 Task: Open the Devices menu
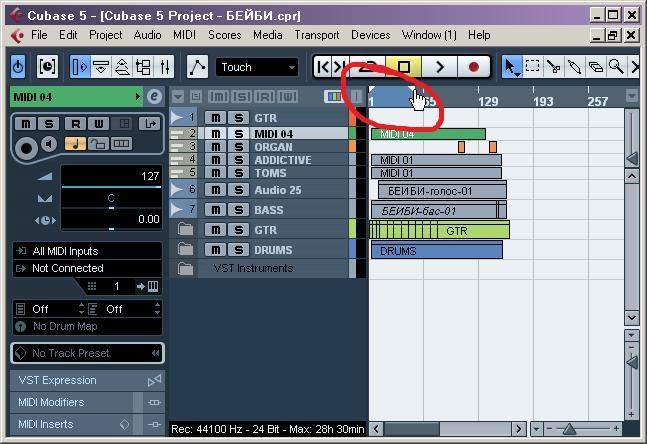[x=371, y=35]
